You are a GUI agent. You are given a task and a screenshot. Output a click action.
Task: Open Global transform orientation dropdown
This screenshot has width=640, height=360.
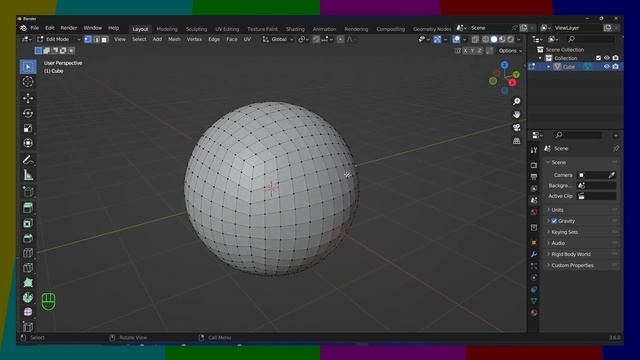click(x=278, y=39)
